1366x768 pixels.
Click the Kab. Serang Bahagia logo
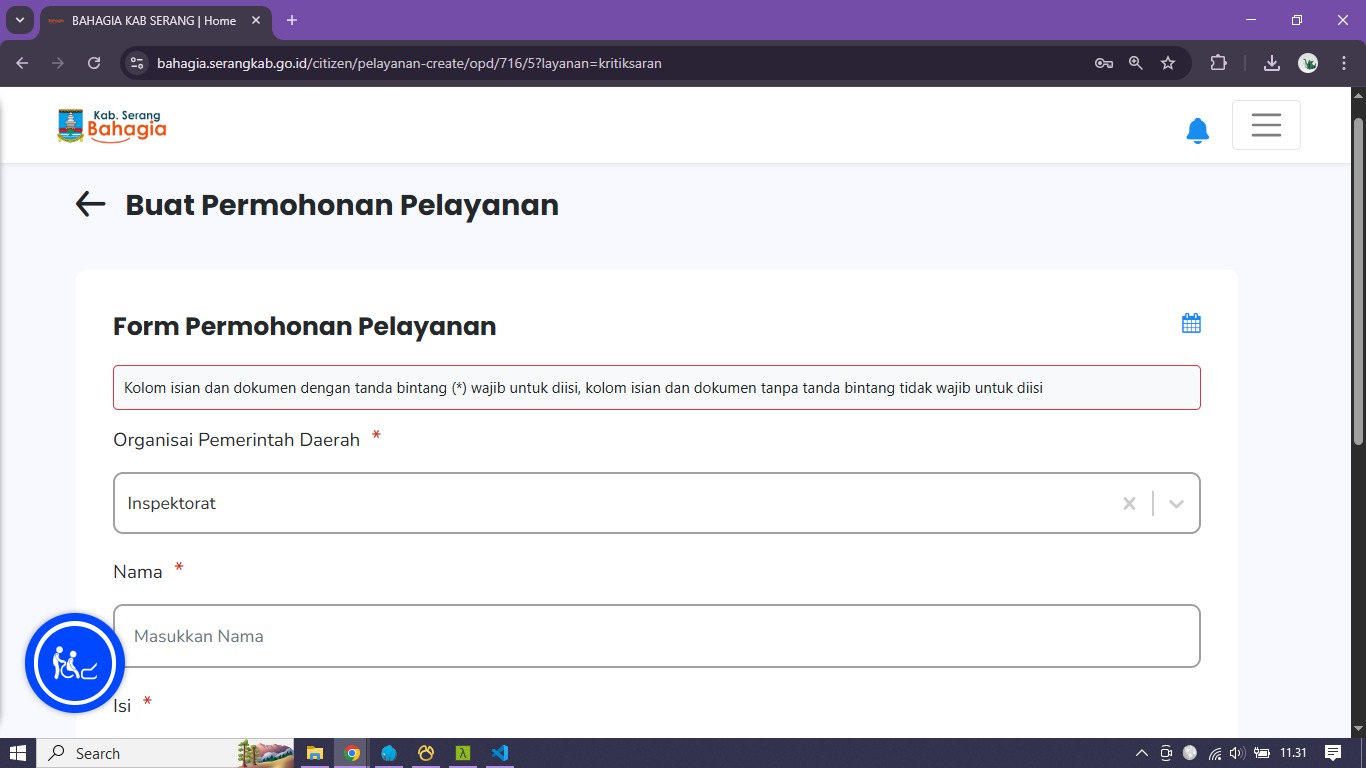coord(112,126)
